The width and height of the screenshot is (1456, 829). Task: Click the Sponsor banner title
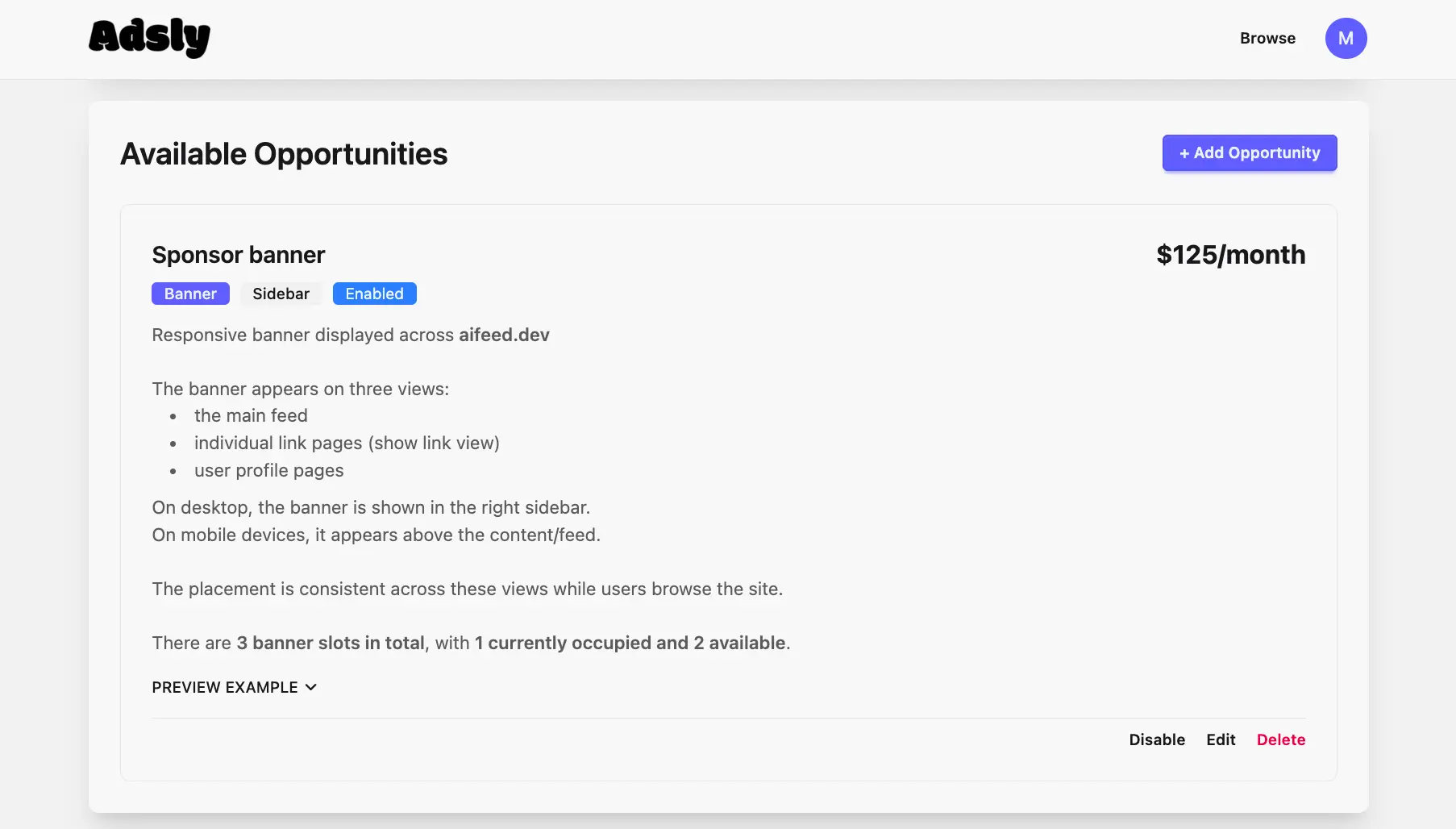[x=239, y=255]
